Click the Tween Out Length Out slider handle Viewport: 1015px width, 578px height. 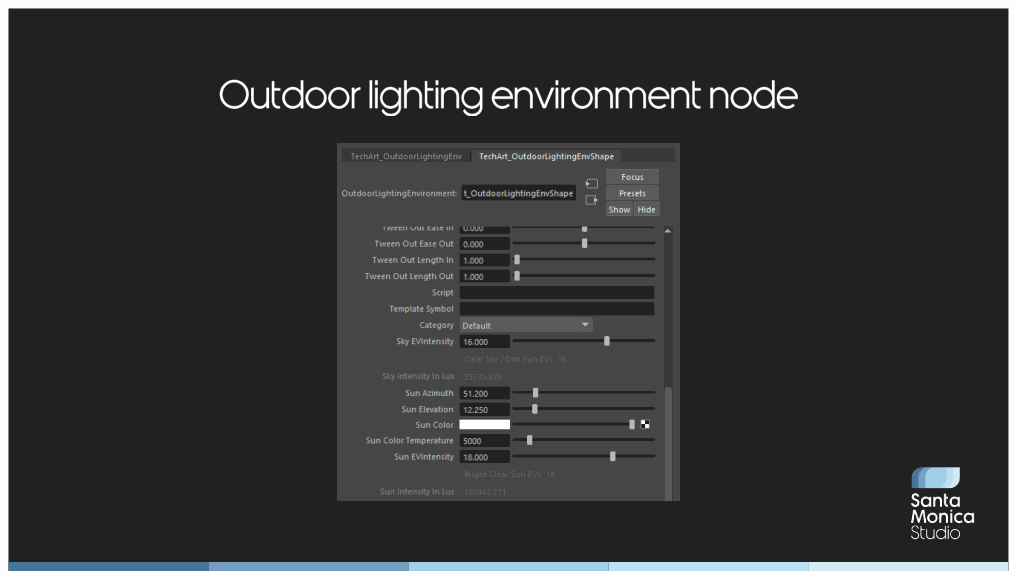coord(517,276)
